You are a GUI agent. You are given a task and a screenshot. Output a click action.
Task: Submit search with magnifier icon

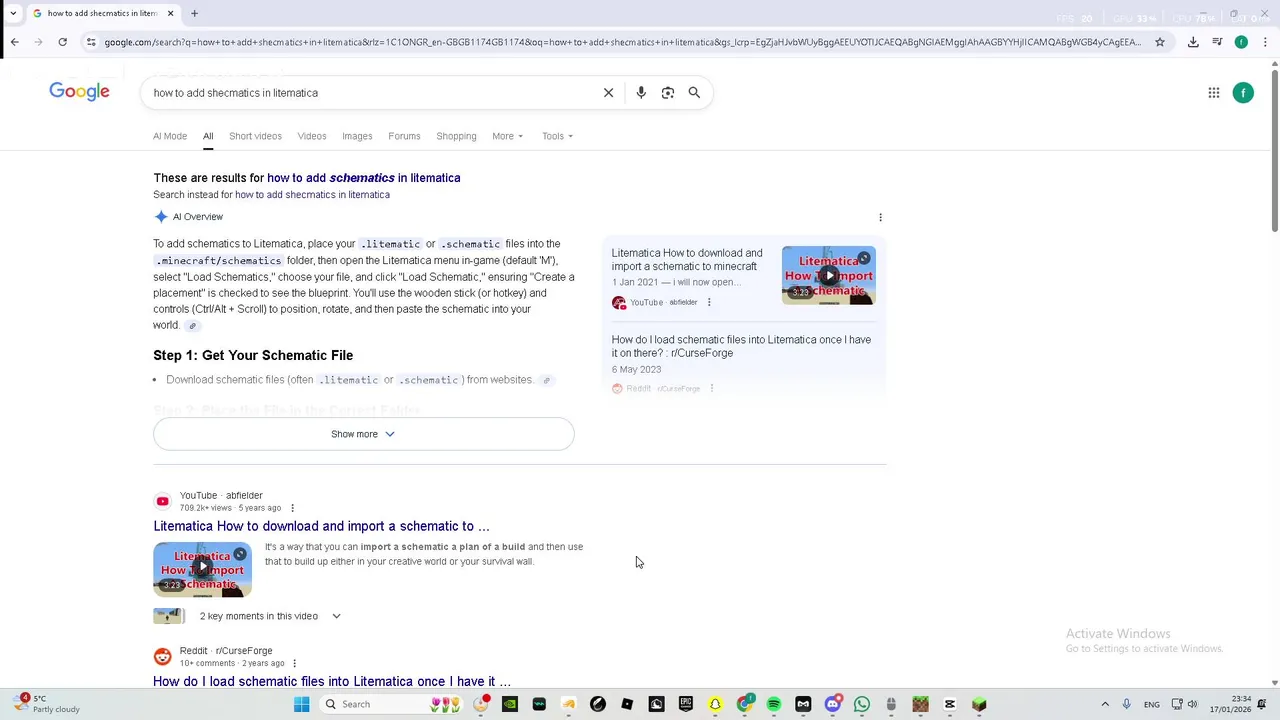coord(694,93)
